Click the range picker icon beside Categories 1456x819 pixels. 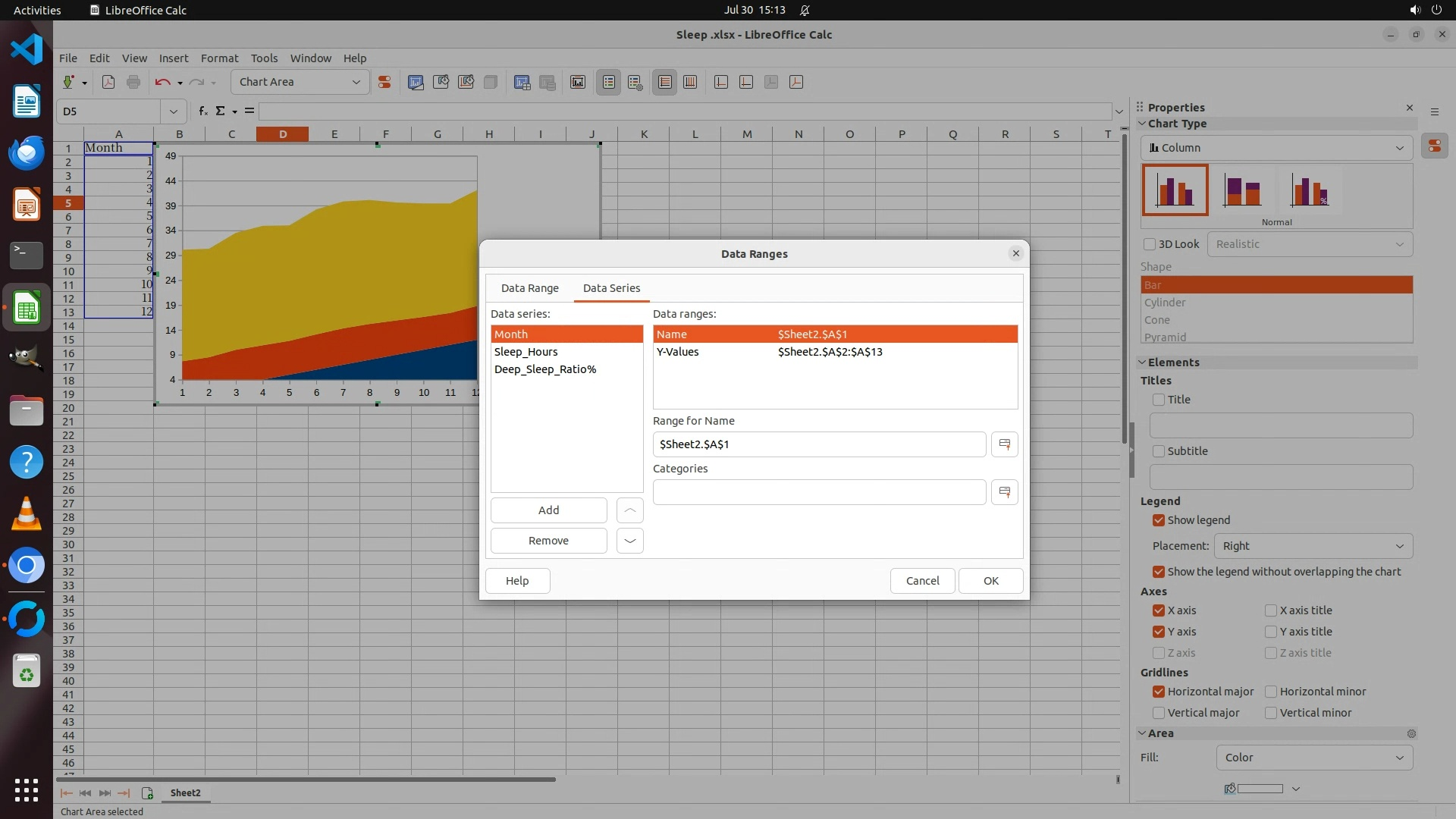click(x=1004, y=492)
